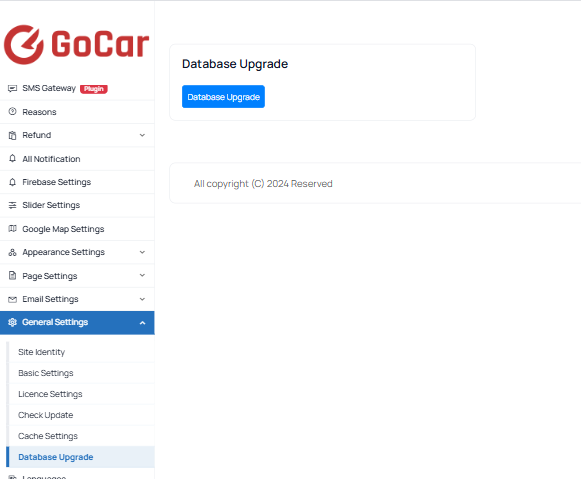
Task: Click the Page Settings document icon
Action: 12,276
